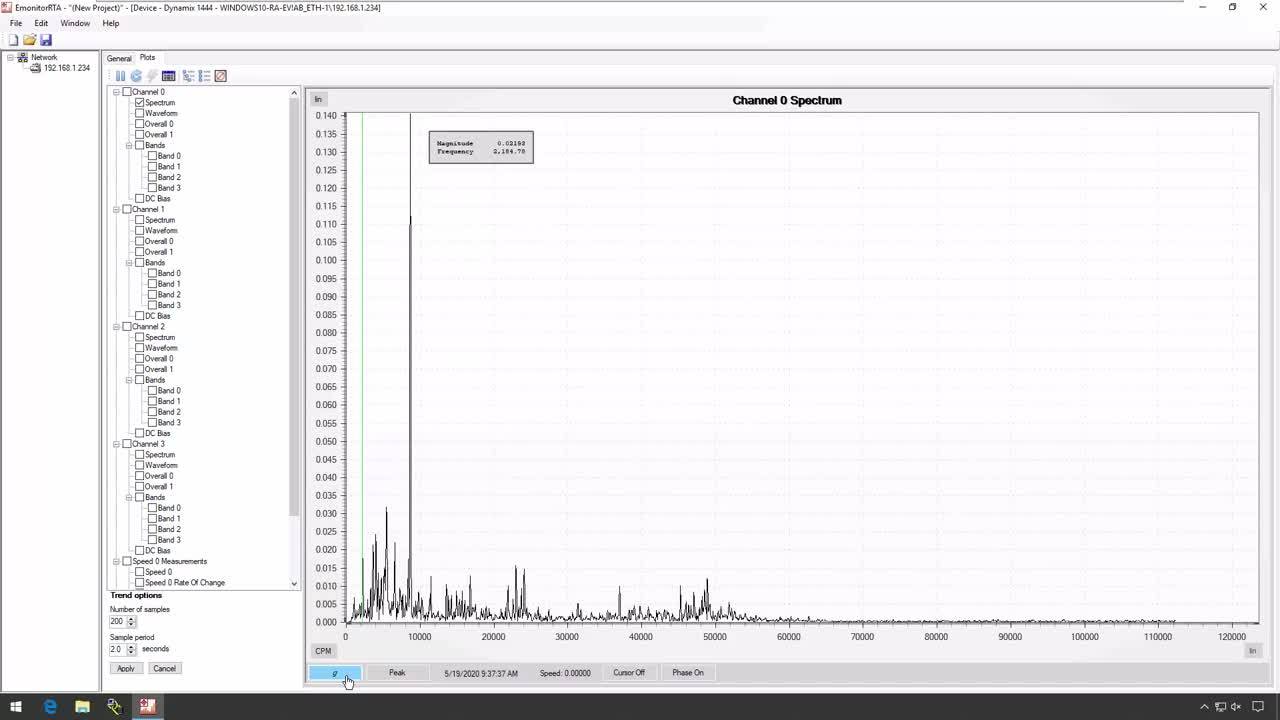Check Channel 1 Spectrum checkbox

(140, 220)
